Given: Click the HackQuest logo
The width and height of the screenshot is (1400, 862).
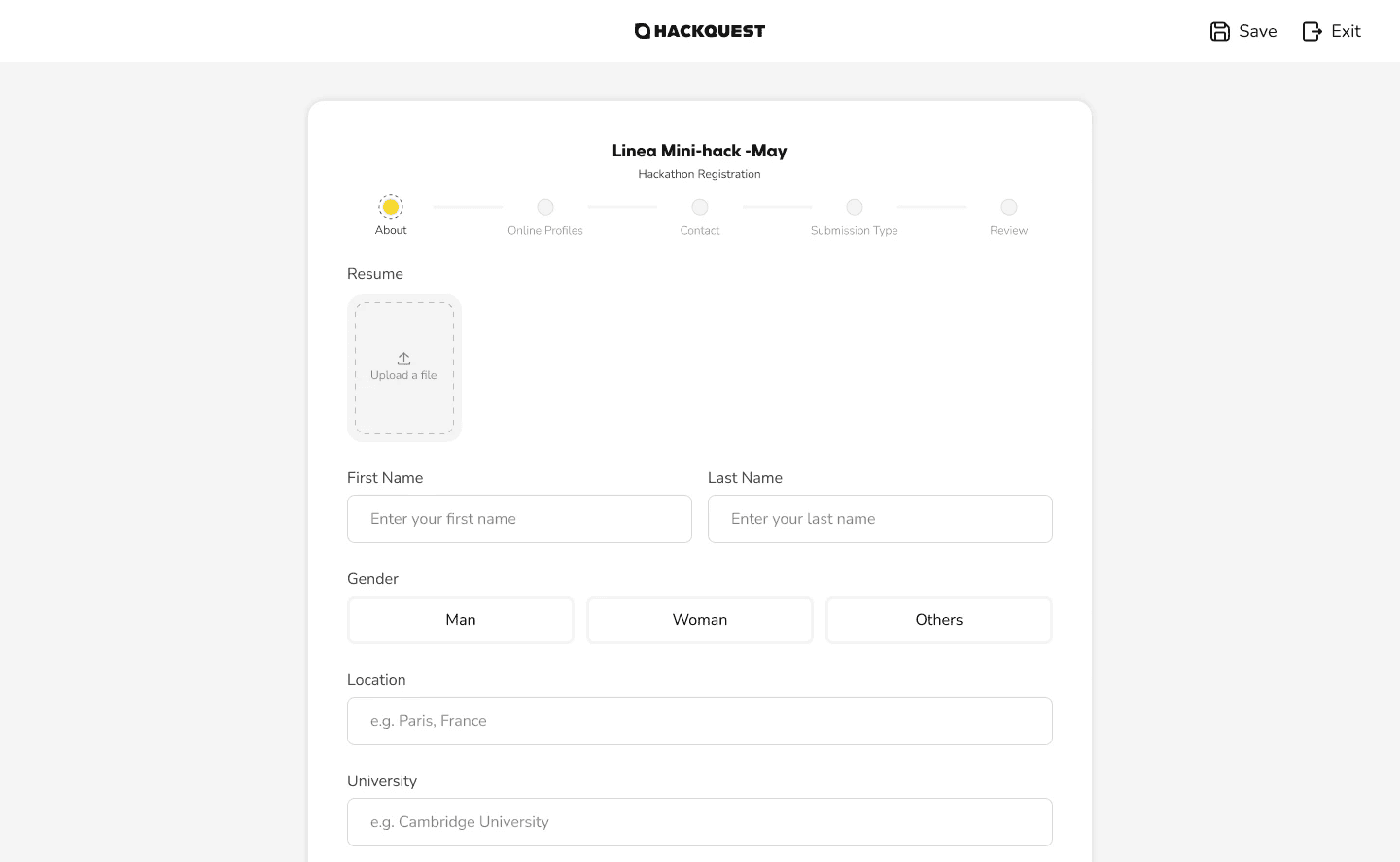Looking at the screenshot, I should [x=700, y=31].
